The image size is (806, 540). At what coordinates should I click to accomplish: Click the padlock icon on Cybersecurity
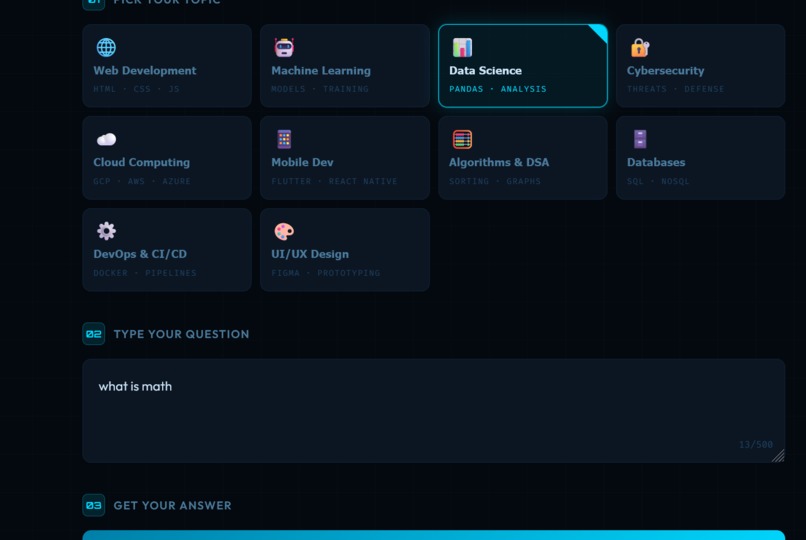point(640,47)
